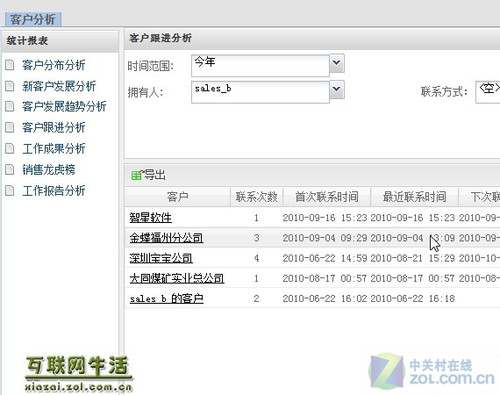
Task: Open the 新客户发展分析 report
Action: pyautogui.click(x=59, y=86)
